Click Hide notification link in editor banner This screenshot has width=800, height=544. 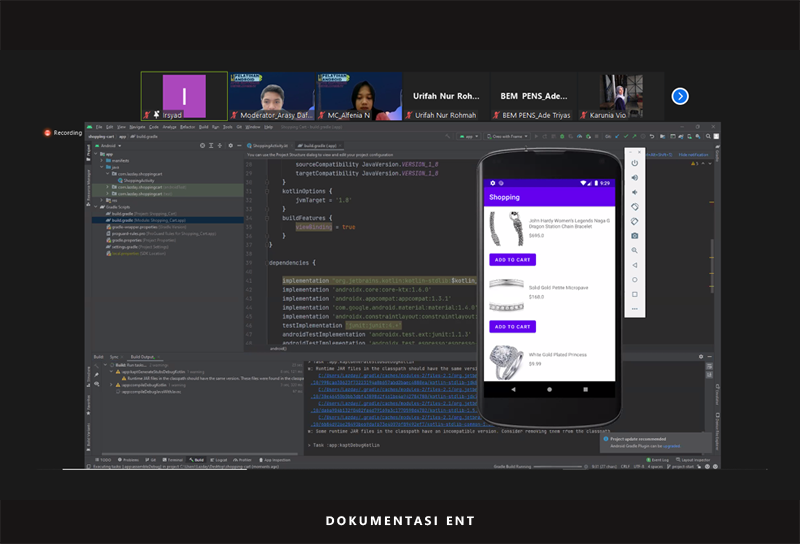coord(693,155)
